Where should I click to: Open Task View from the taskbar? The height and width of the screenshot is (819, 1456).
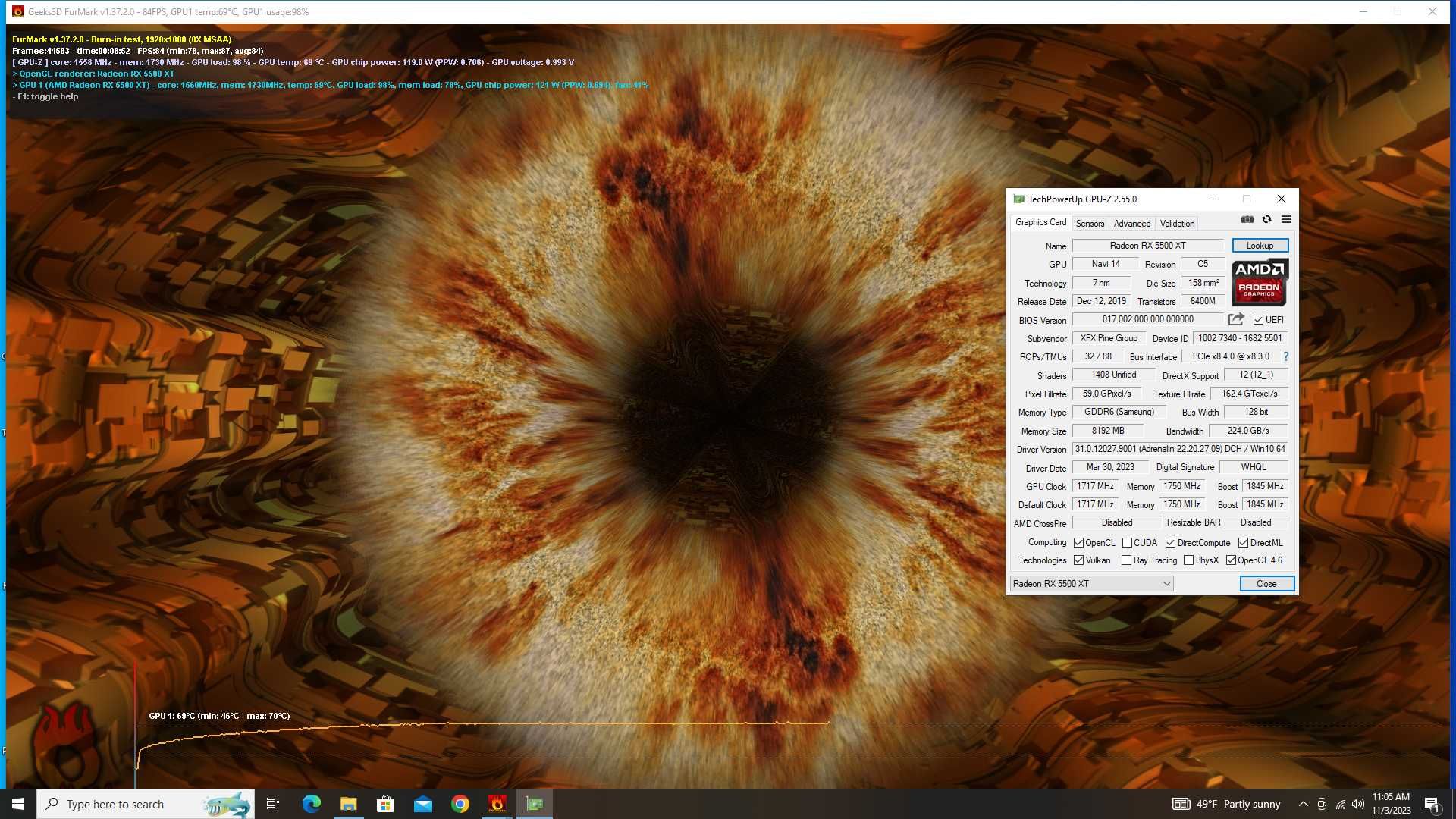click(x=273, y=804)
